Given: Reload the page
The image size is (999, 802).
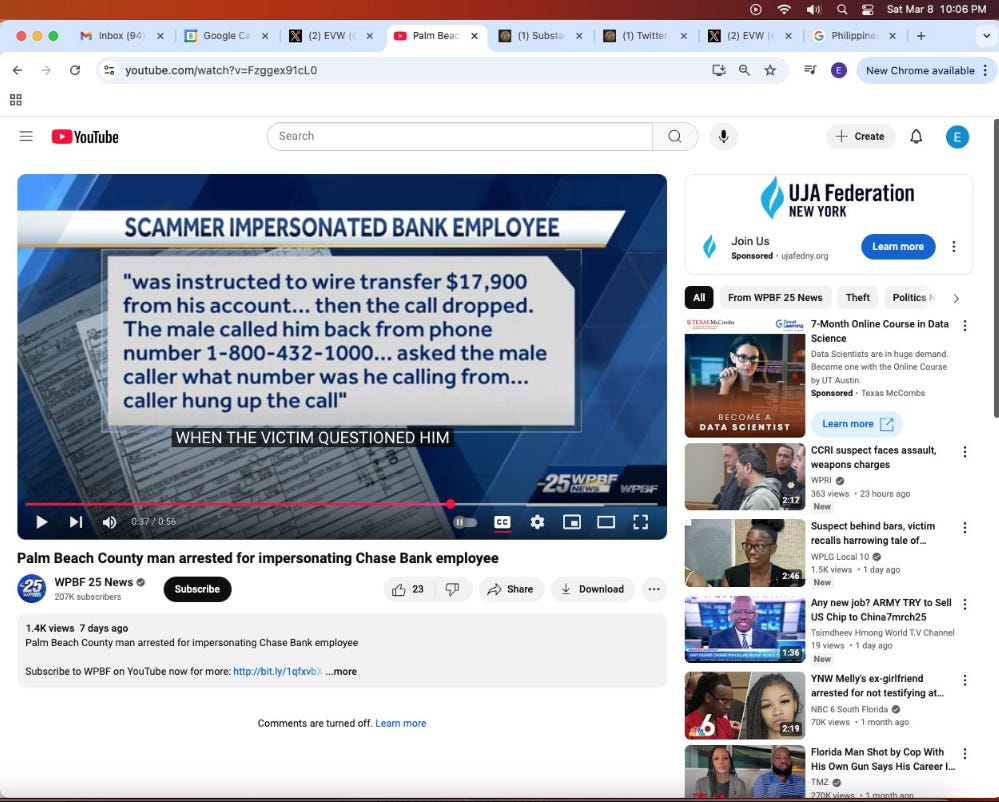Looking at the screenshot, I should pos(75,70).
